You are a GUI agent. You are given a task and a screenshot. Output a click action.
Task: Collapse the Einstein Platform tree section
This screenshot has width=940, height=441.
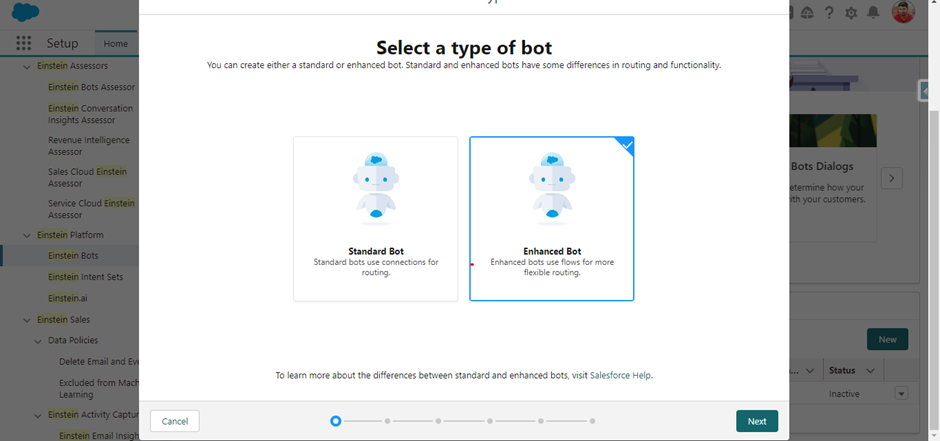27,235
